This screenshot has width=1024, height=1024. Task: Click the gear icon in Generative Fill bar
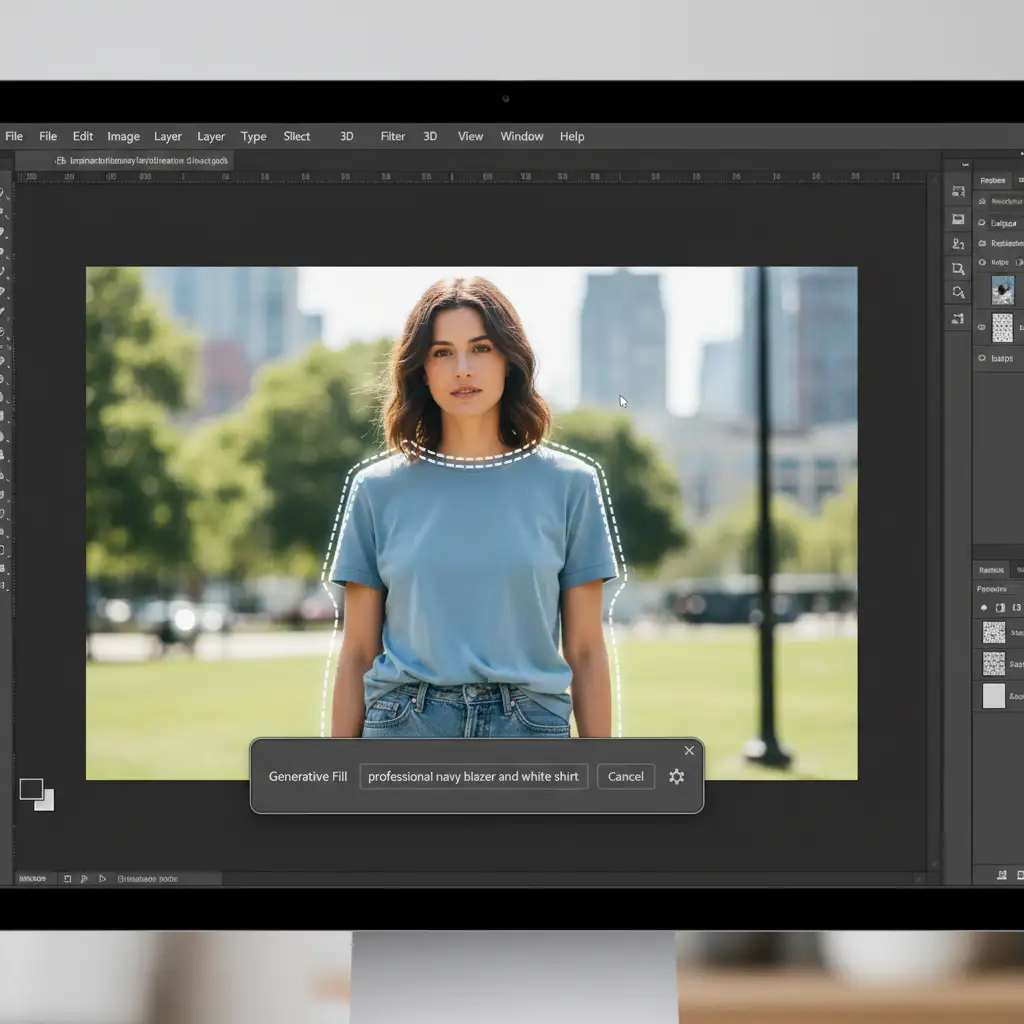click(677, 777)
